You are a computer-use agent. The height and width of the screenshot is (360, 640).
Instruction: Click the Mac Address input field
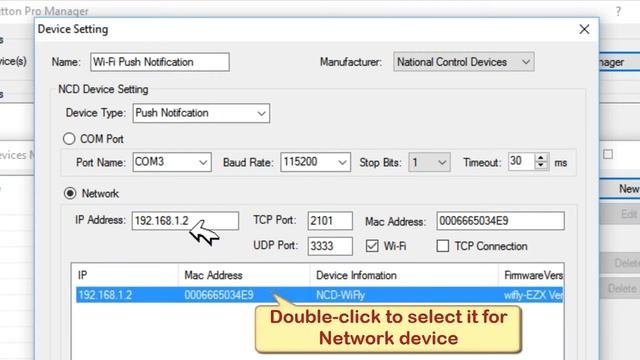click(500, 221)
